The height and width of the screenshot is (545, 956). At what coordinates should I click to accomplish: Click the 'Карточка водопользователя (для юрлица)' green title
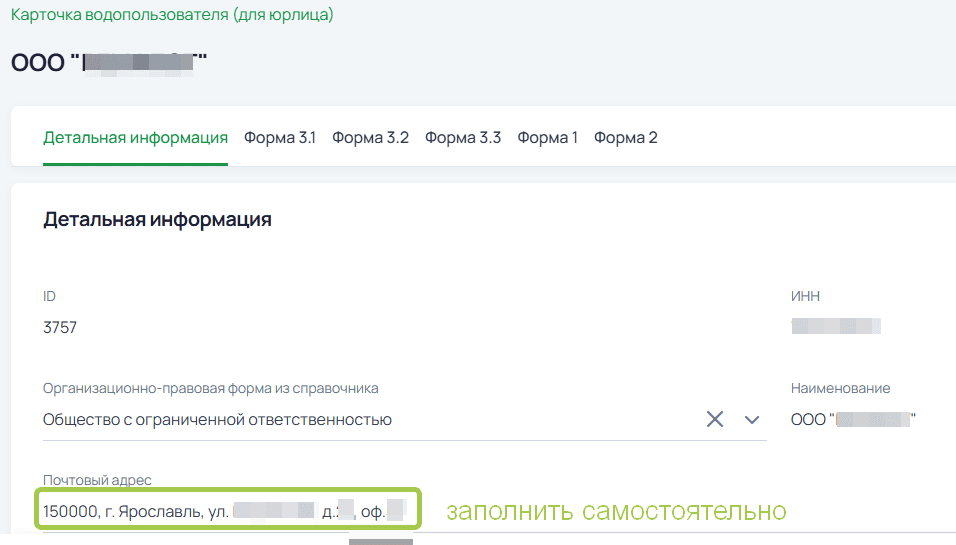click(x=172, y=15)
